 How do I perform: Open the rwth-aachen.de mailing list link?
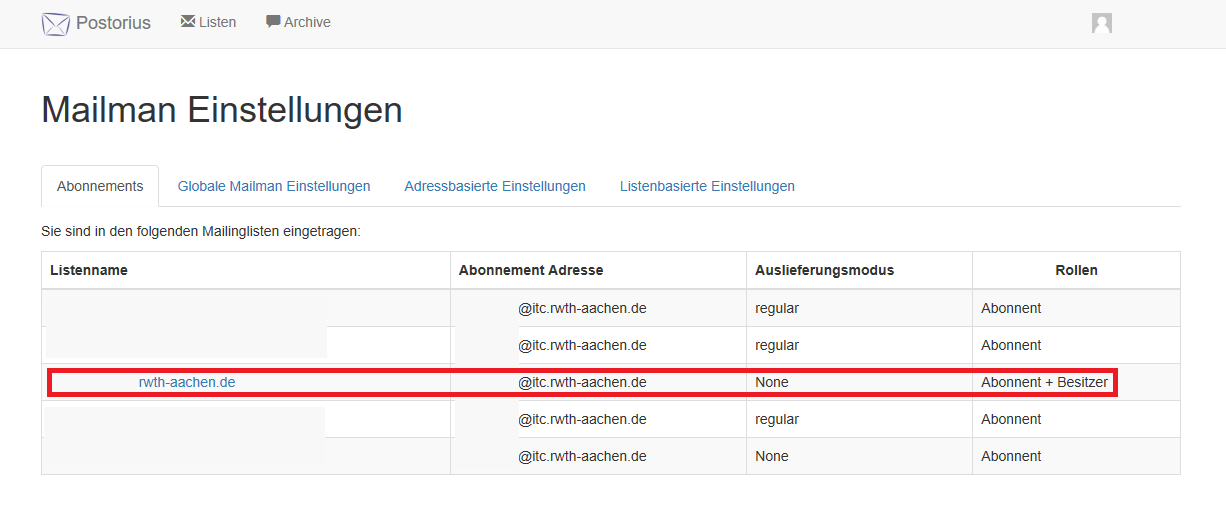(x=187, y=382)
